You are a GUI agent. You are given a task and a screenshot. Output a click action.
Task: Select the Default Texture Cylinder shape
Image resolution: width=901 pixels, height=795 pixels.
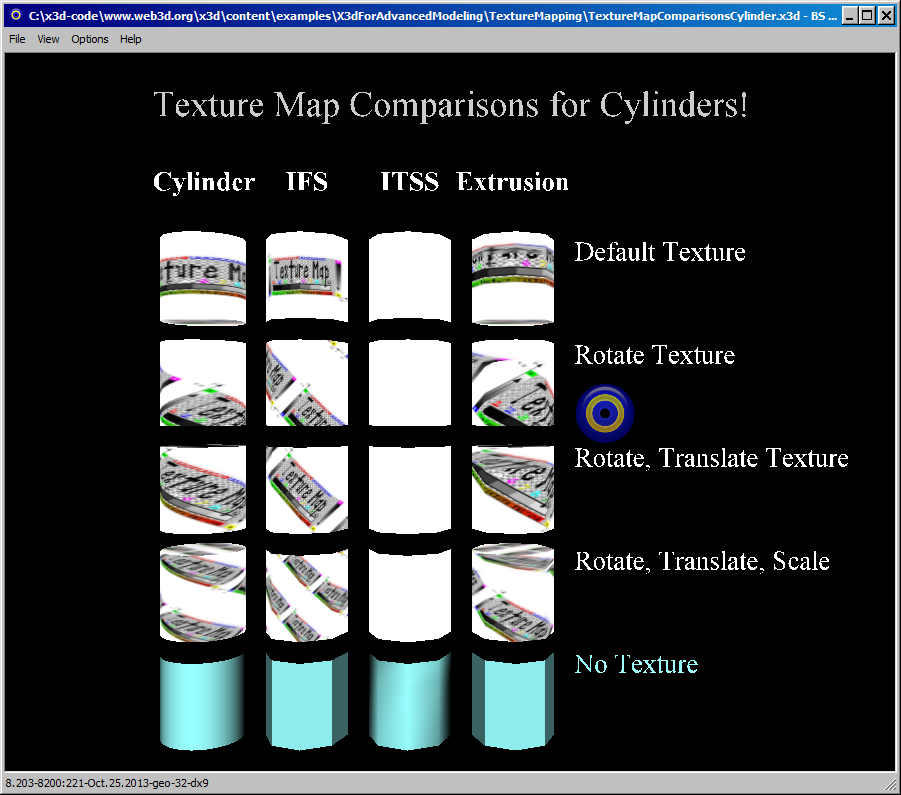203,277
